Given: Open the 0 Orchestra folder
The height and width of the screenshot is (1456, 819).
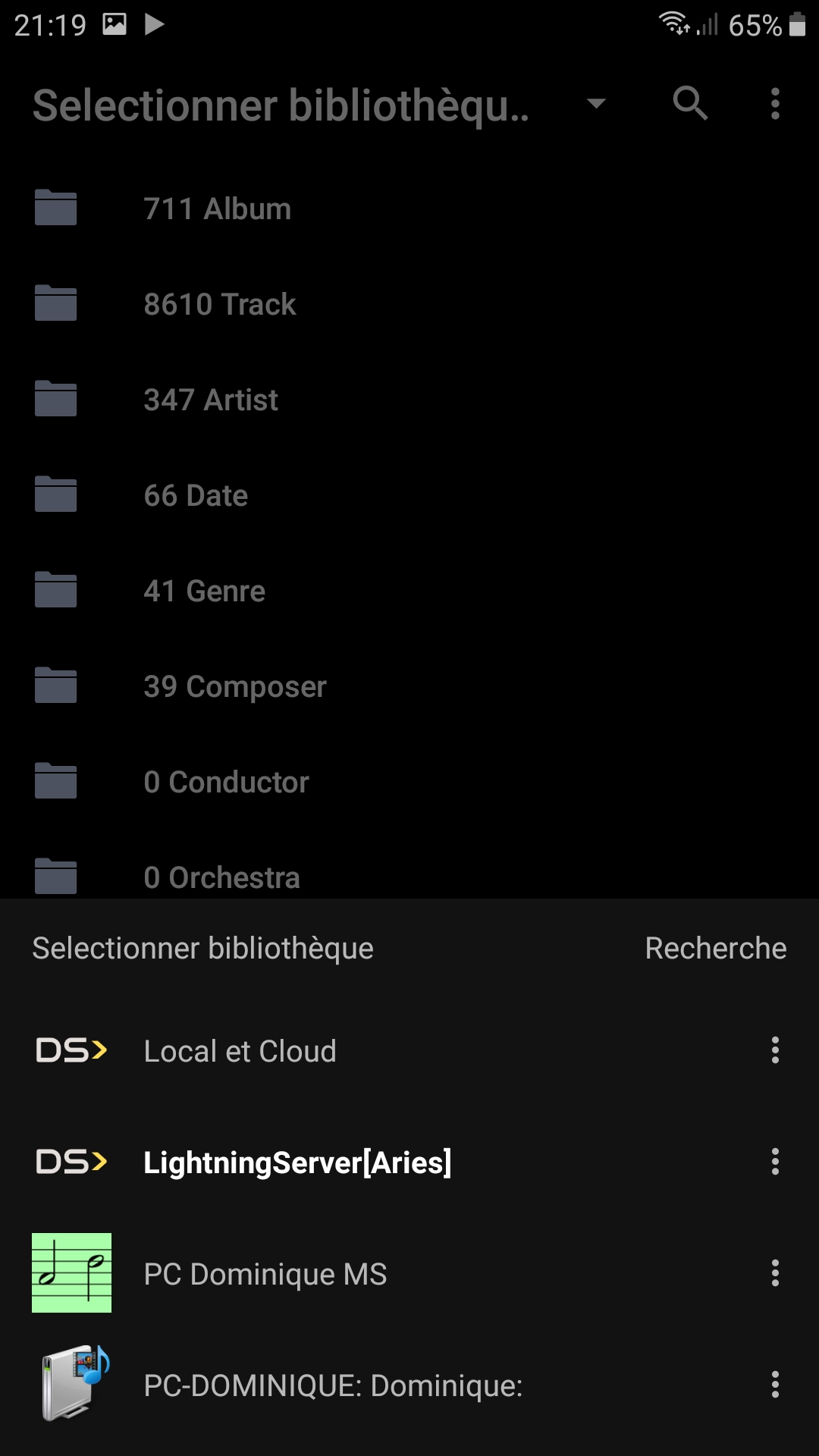Looking at the screenshot, I should 221,877.
